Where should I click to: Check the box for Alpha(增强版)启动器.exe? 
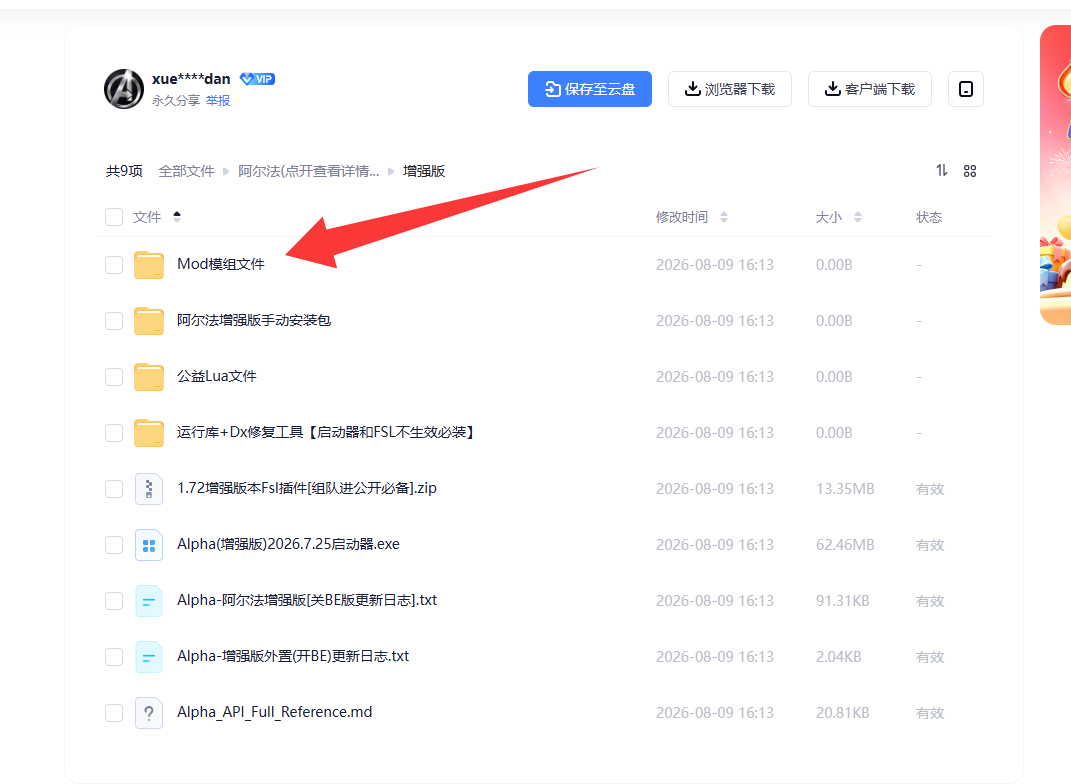[114, 545]
